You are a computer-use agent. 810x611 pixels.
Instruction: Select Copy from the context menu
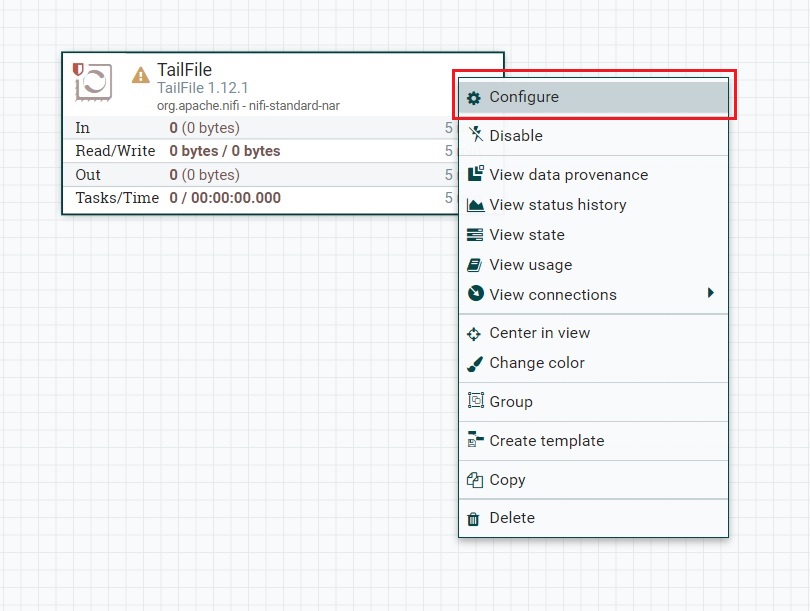(593, 480)
